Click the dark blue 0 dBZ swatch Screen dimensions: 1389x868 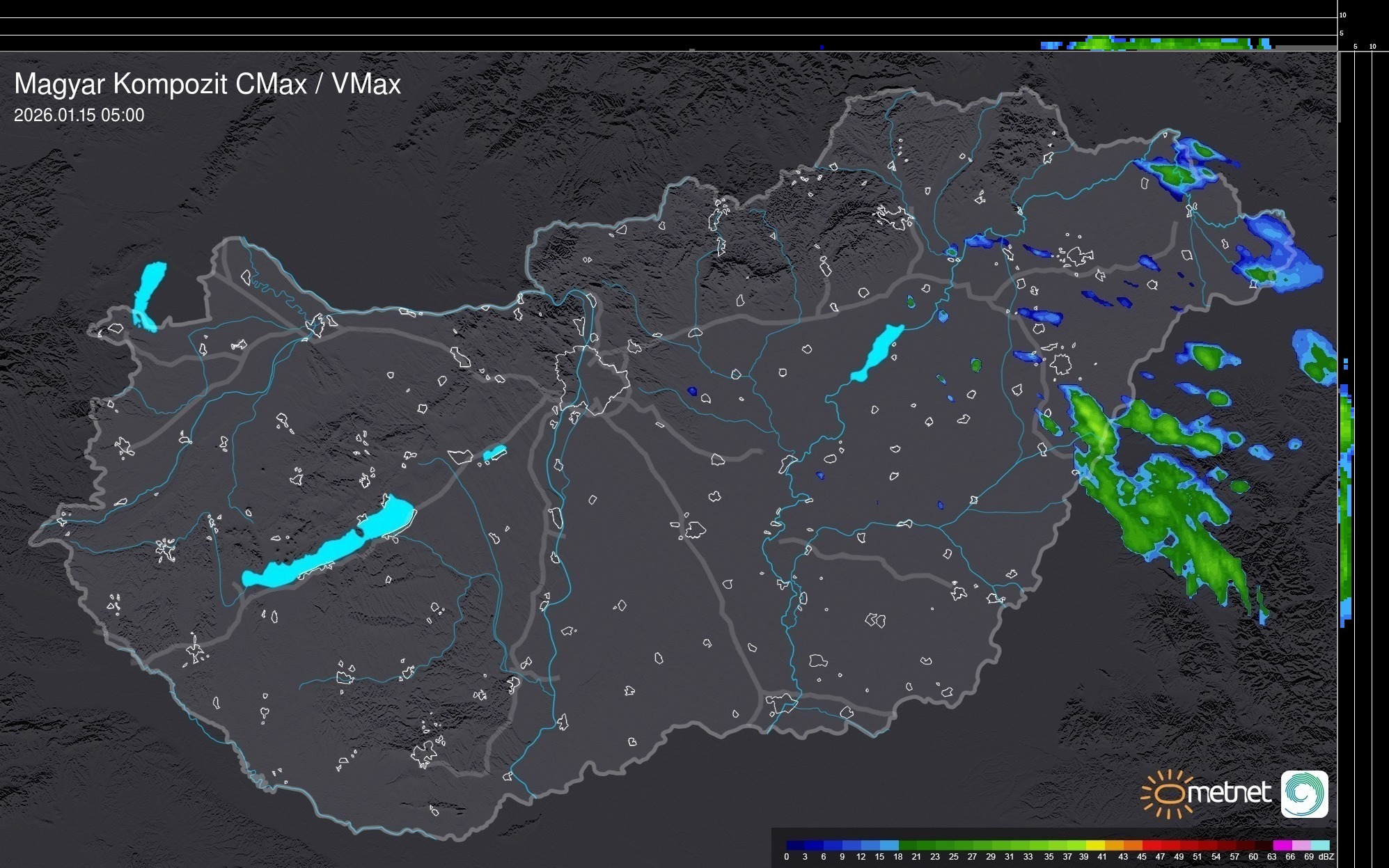(795, 845)
